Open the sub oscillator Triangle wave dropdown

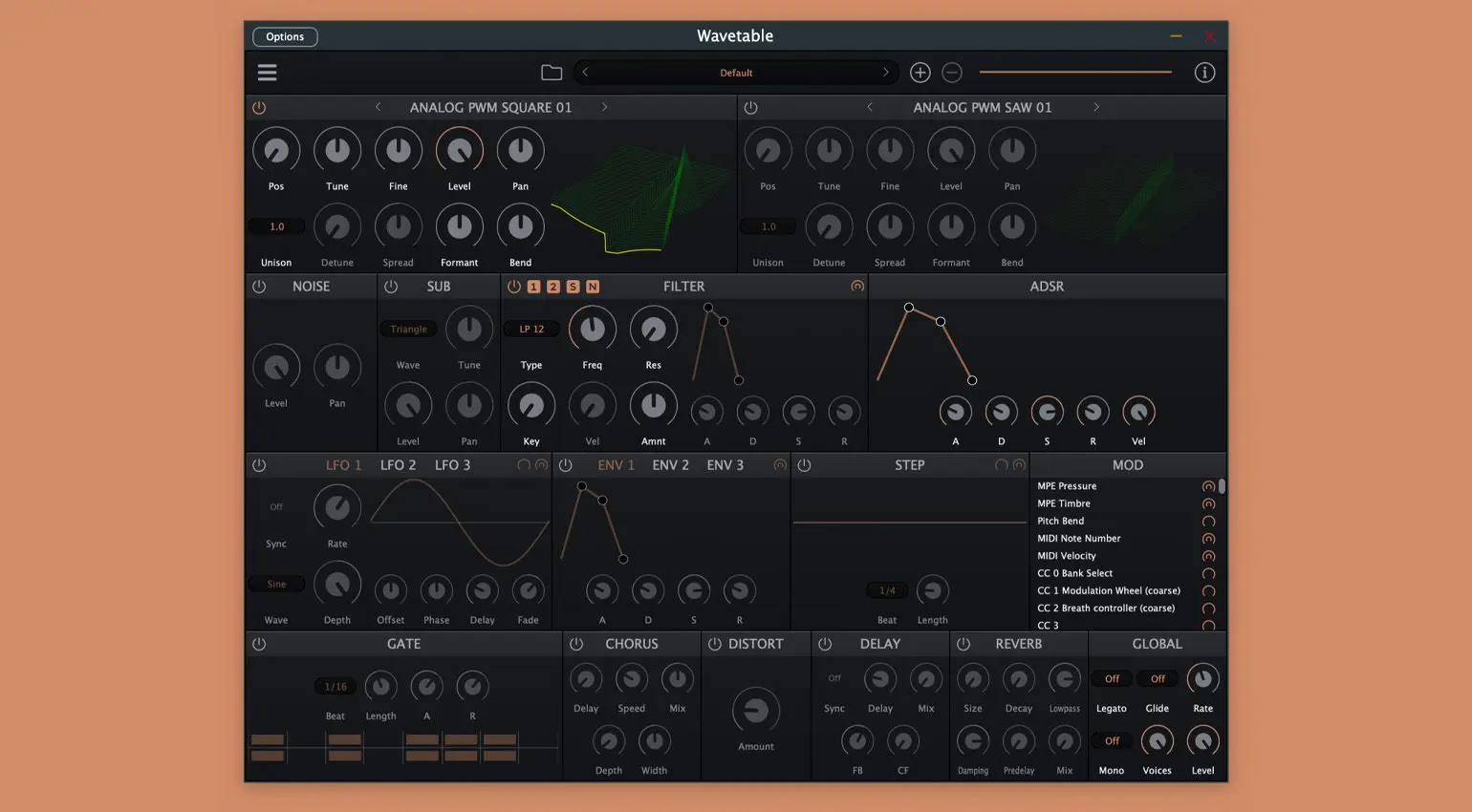coord(408,330)
